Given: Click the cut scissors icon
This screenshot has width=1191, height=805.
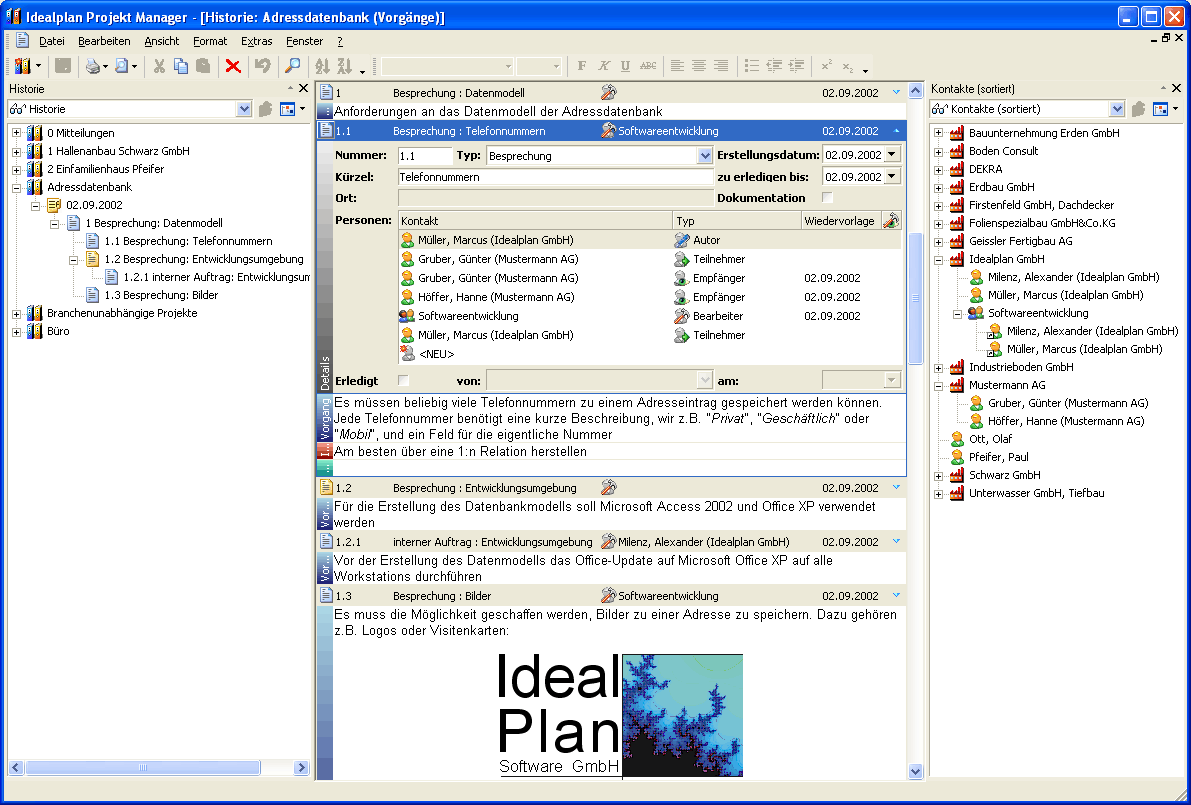Looking at the screenshot, I should pyautogui.click(x=159, y=67).
